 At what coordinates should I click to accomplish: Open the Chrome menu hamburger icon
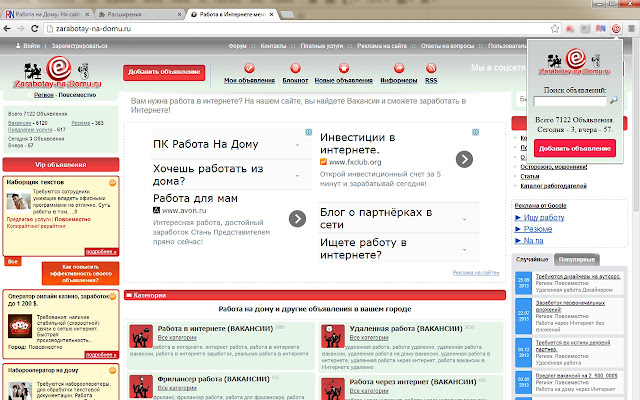(631, 29)
